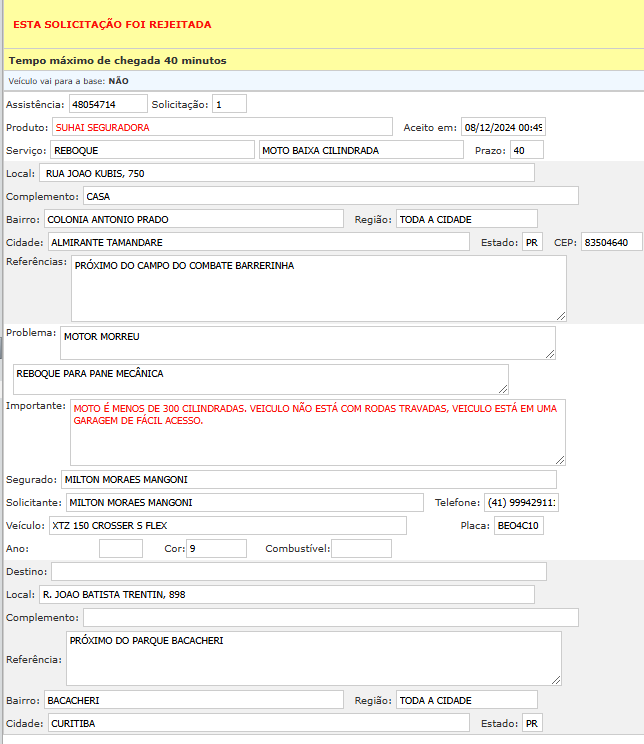Click the Placa field
Image resolution: width=644 pixels, height=744 pixels.
click(519, 525)
